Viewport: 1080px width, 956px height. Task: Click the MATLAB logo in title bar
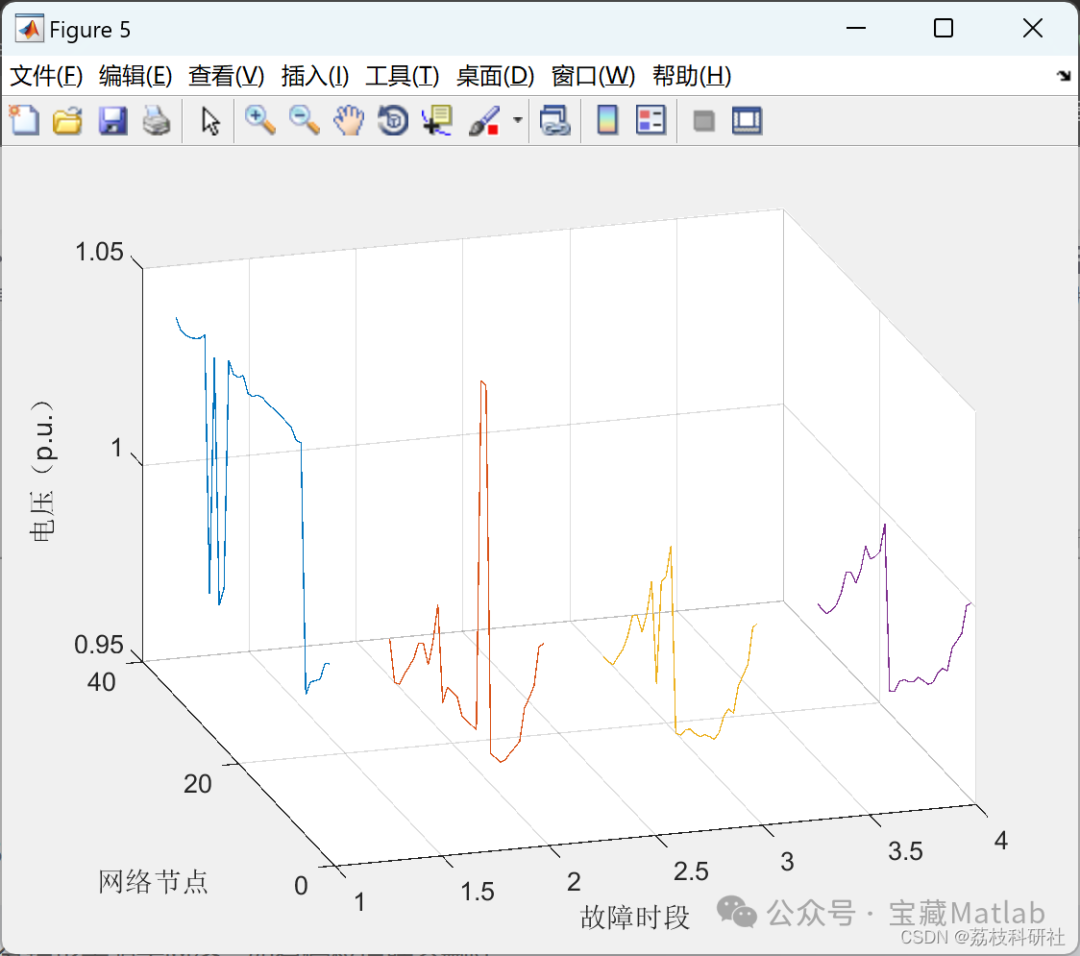pos(29,29)
